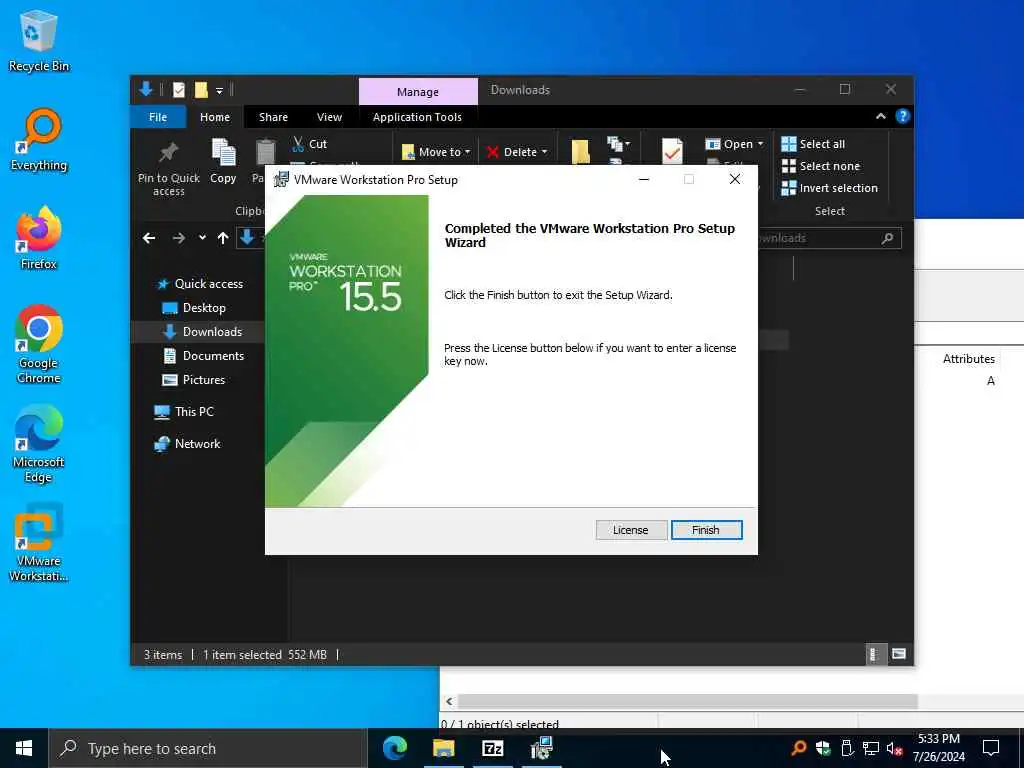Collapse the Explorer ribbon with chevron

(x=880, y=116)
